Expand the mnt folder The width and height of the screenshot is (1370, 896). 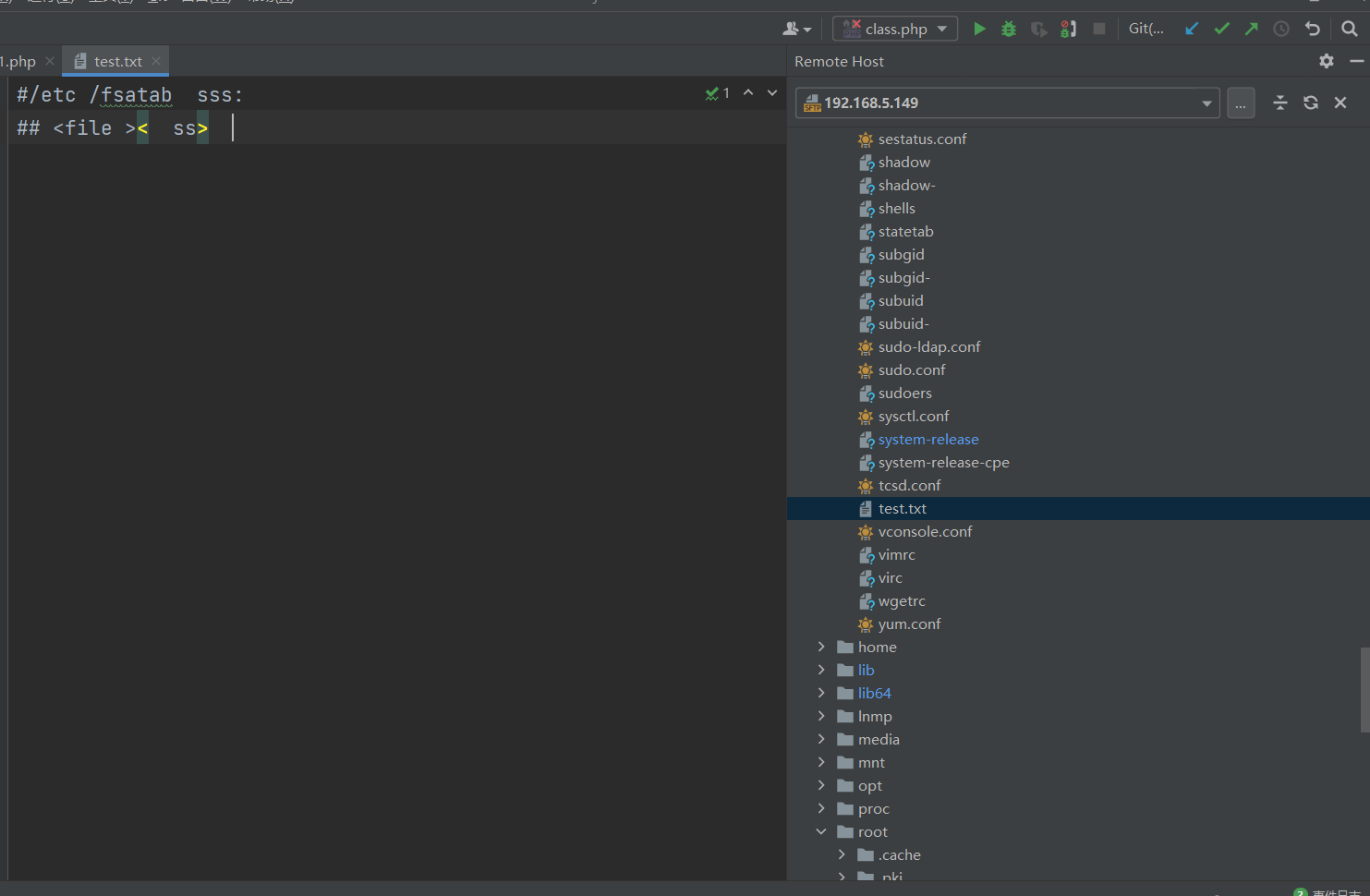click(821, 762)
